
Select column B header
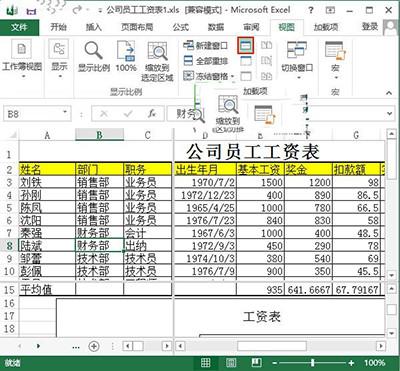pyautogui.click(x=99, y=135)
